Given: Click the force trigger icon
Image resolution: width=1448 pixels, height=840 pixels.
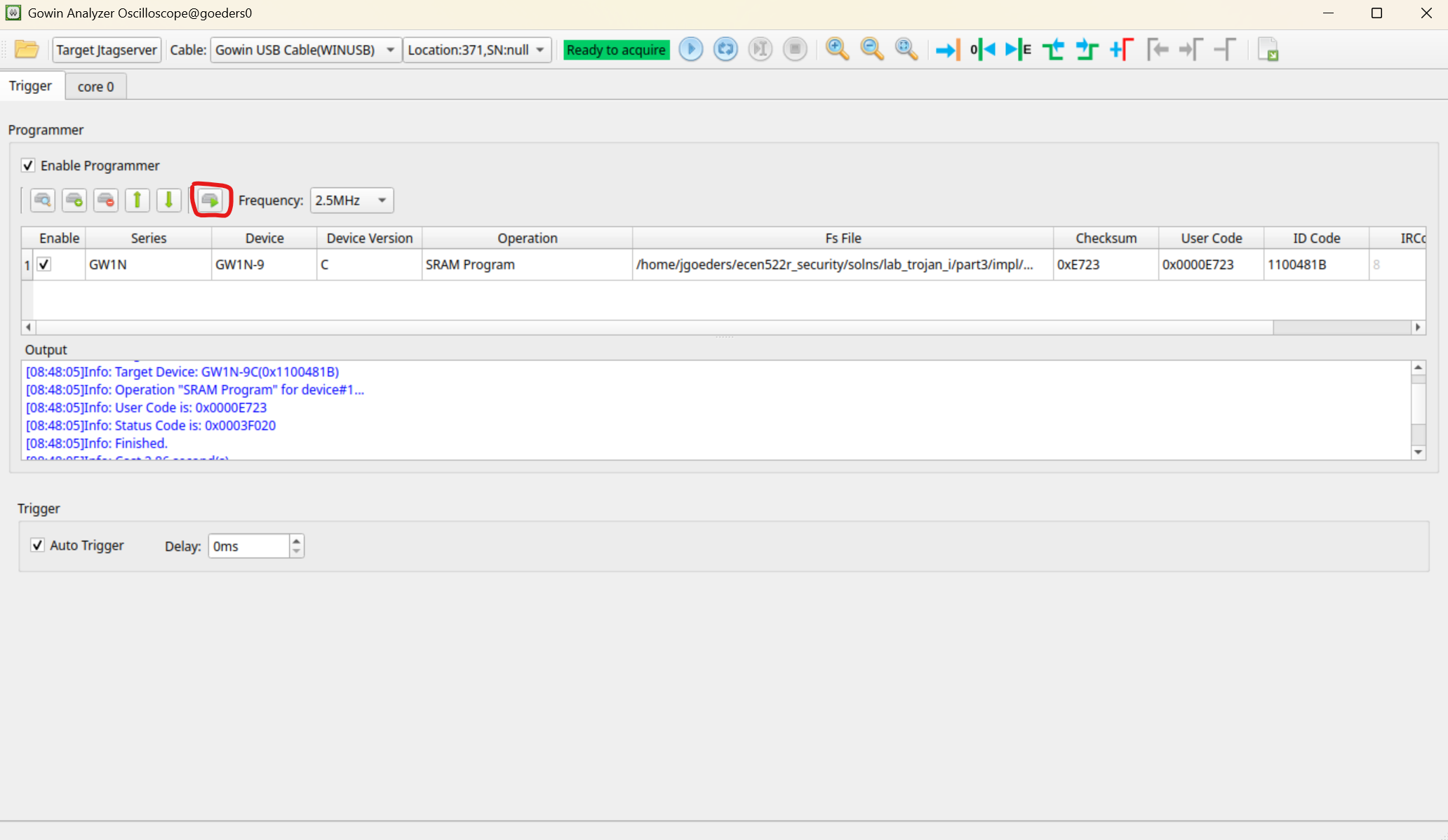Looking at the screenshot, I should 760,49.
